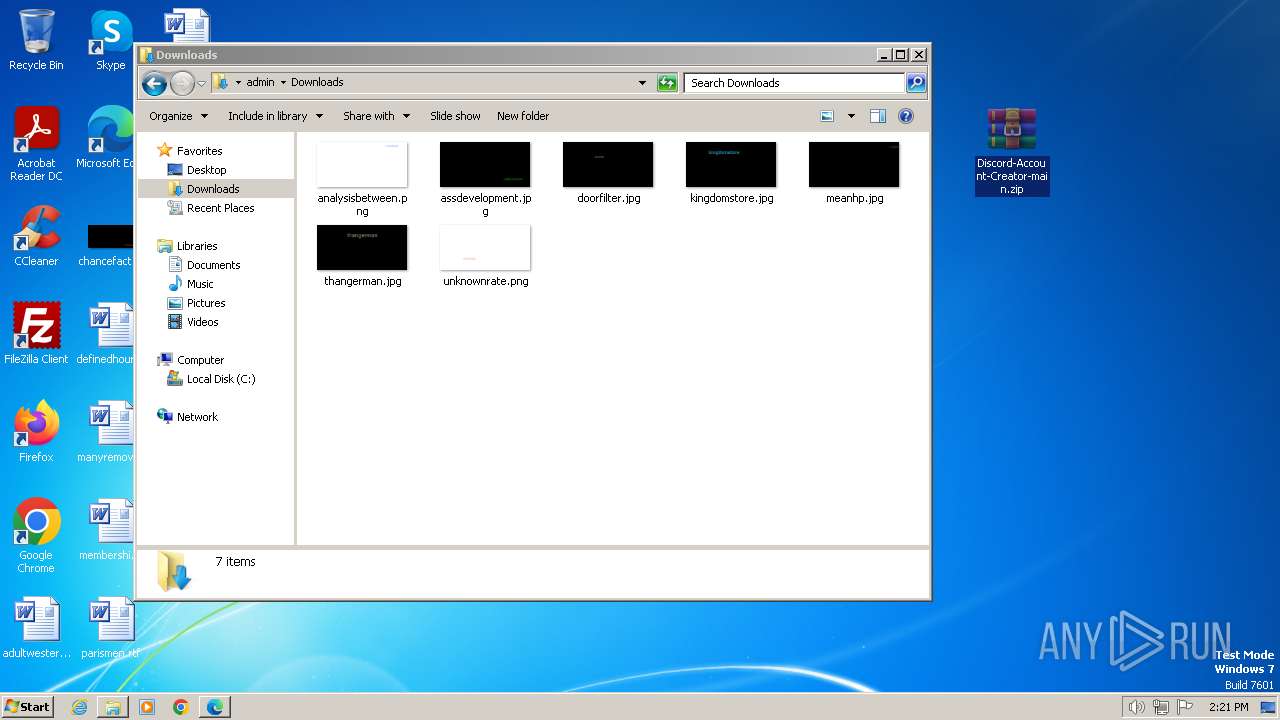Select thangerman.jpg thumbnail
Screen dimensions: 1280x720
pos(362,248)
